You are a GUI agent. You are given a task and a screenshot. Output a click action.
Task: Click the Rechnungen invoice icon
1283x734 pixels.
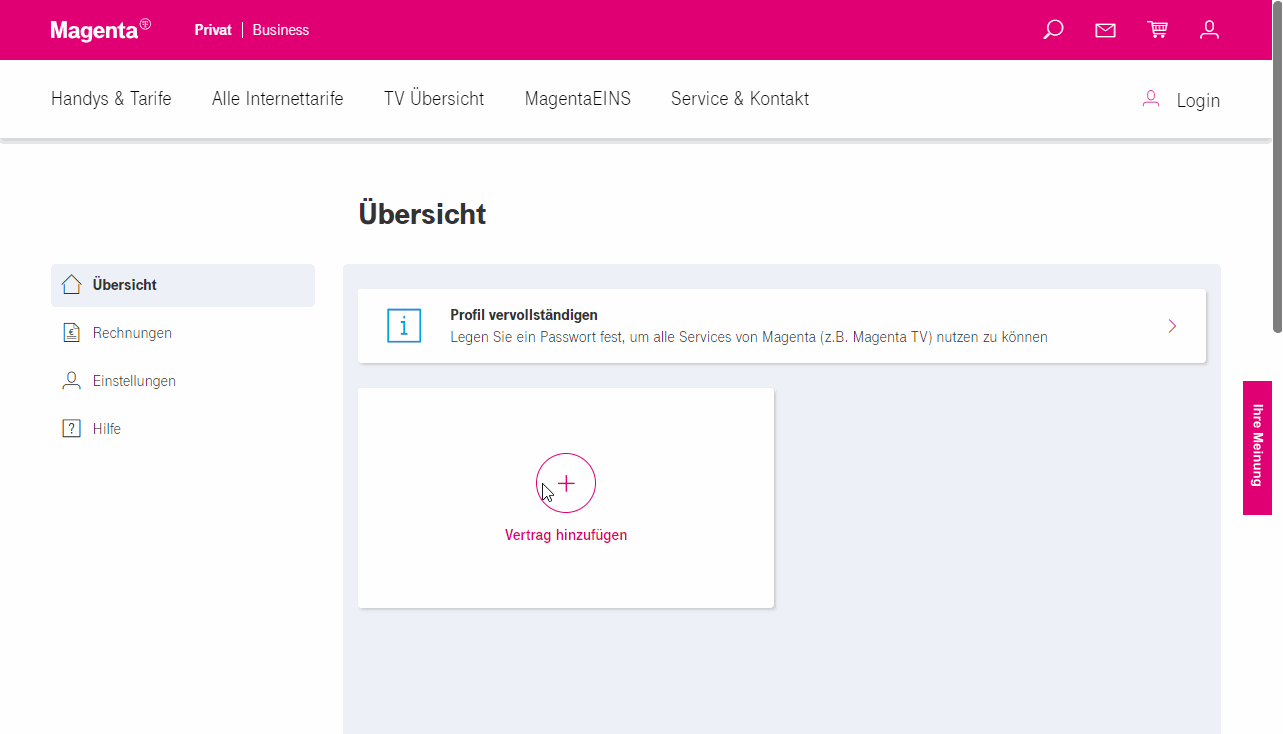click(70, 332)
